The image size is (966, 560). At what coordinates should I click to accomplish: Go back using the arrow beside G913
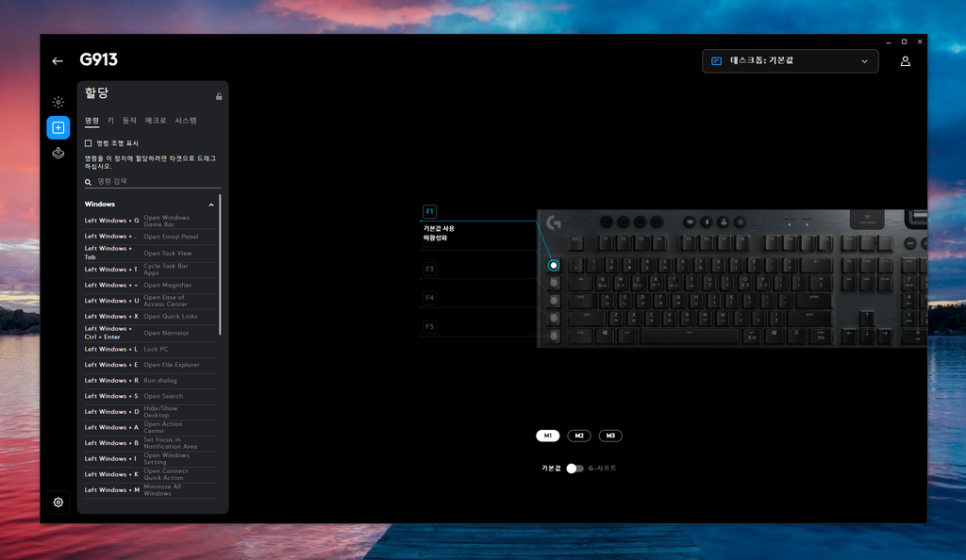tap(57, 61)
